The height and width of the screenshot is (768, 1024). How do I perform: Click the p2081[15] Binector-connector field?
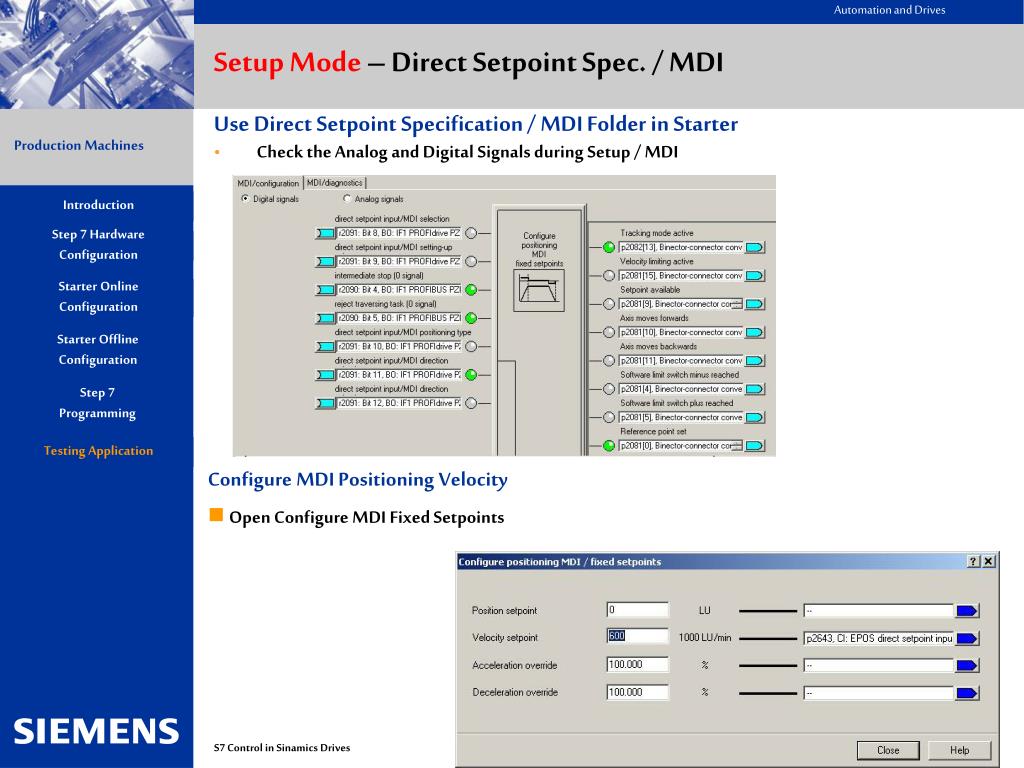tap(680, 276)
